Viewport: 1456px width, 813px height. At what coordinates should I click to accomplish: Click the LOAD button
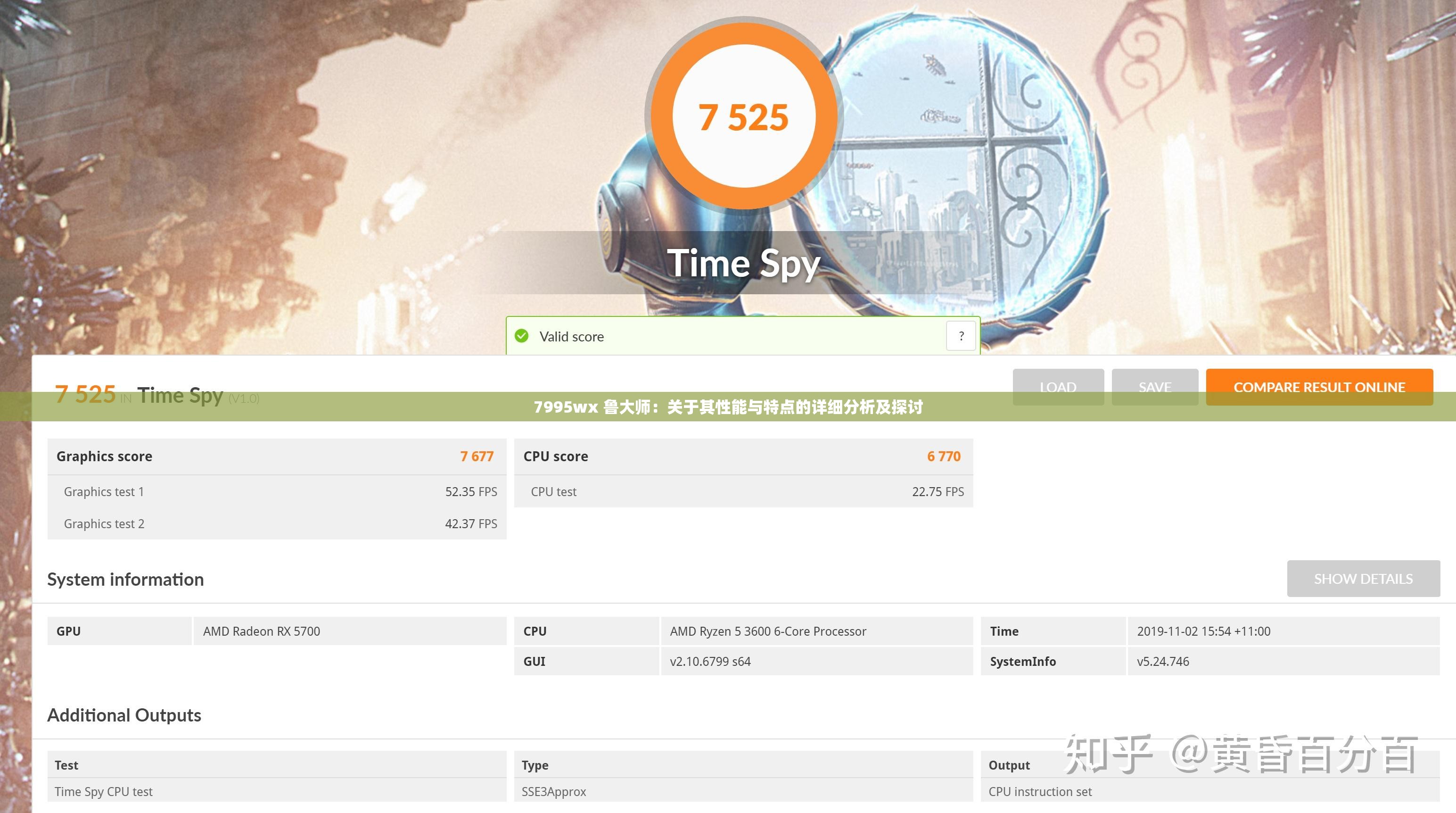(x=1058, y=387)
